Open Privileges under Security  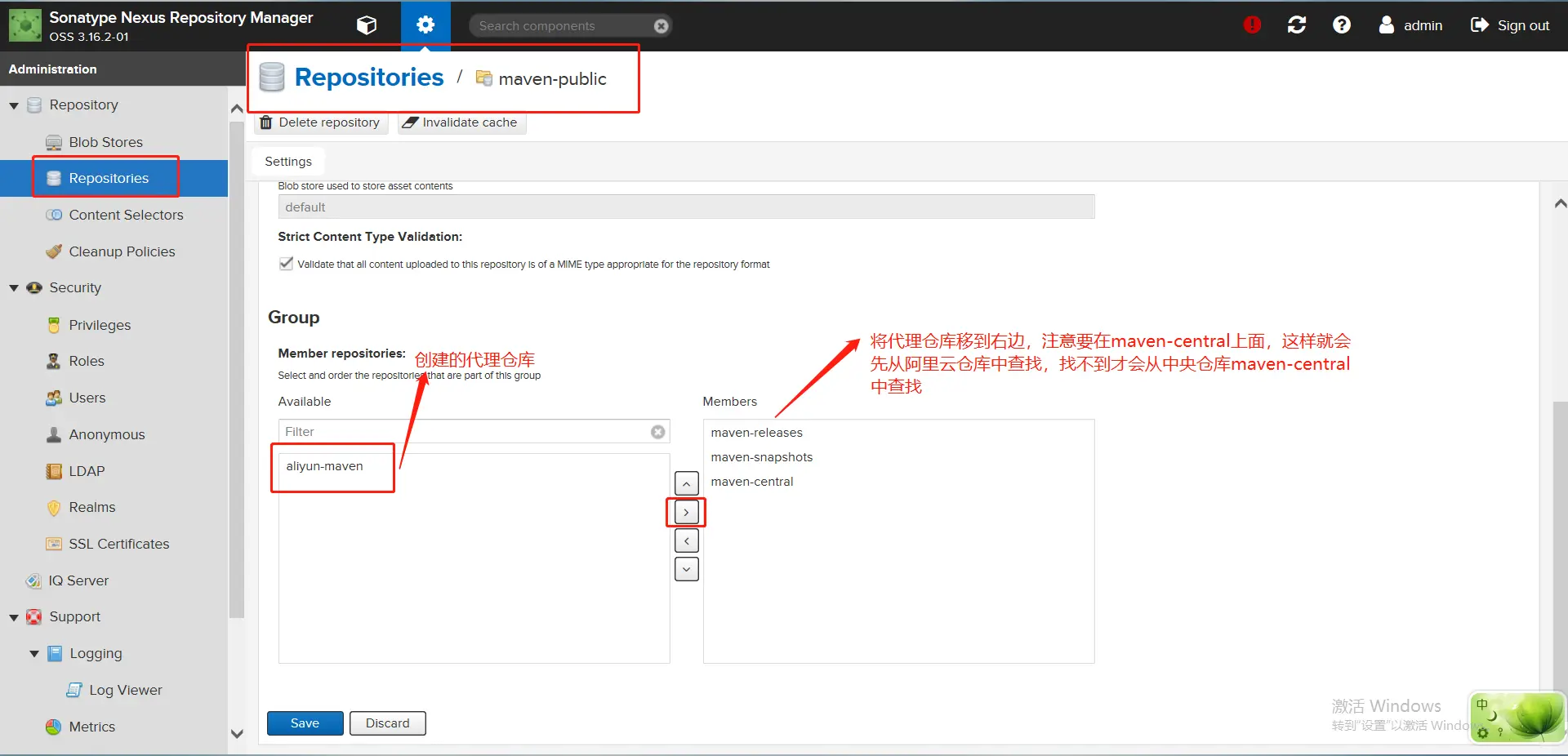pyautogui.click(x=100, y=325)
